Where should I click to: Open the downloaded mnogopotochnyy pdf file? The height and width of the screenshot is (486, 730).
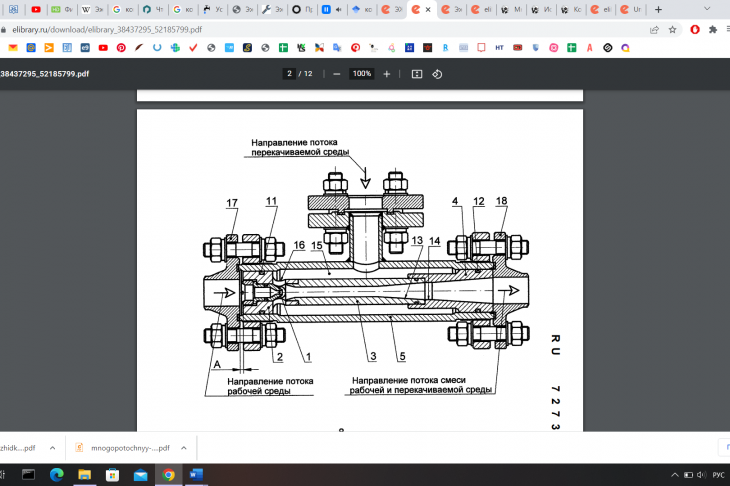123,448
